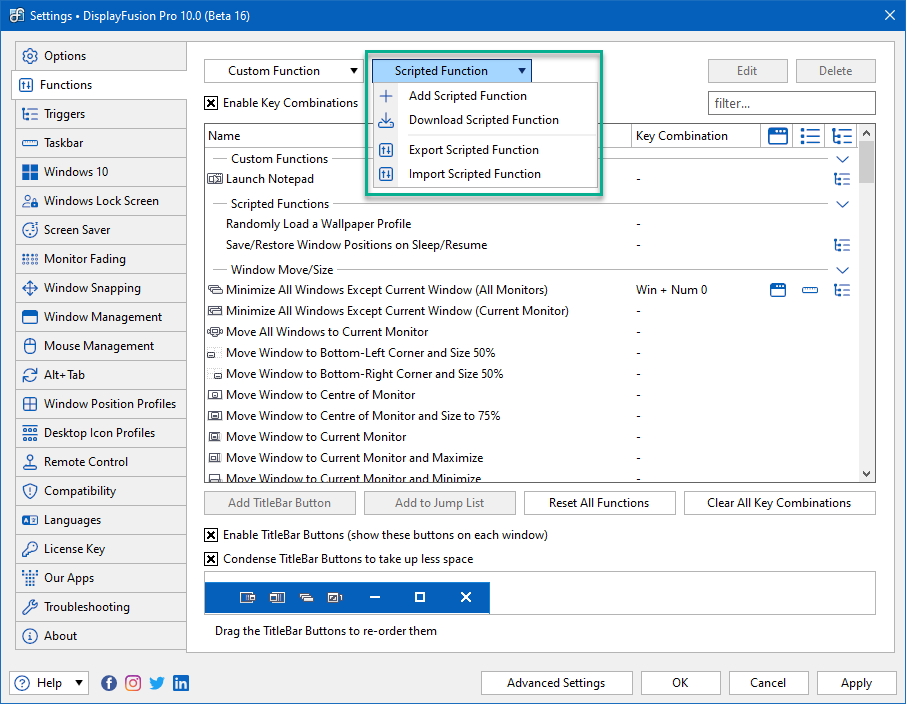Click the icon beside Move All Windows to Current Monitor

click(215, 332)
